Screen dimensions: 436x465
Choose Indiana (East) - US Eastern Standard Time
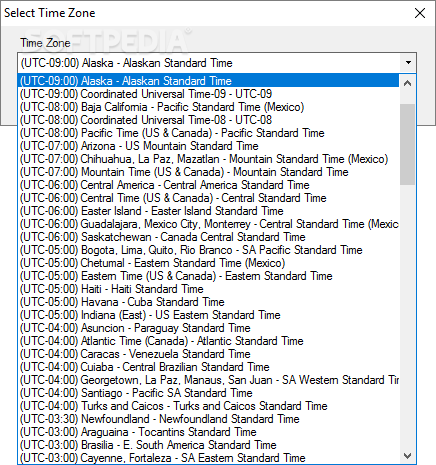[209, 315]
